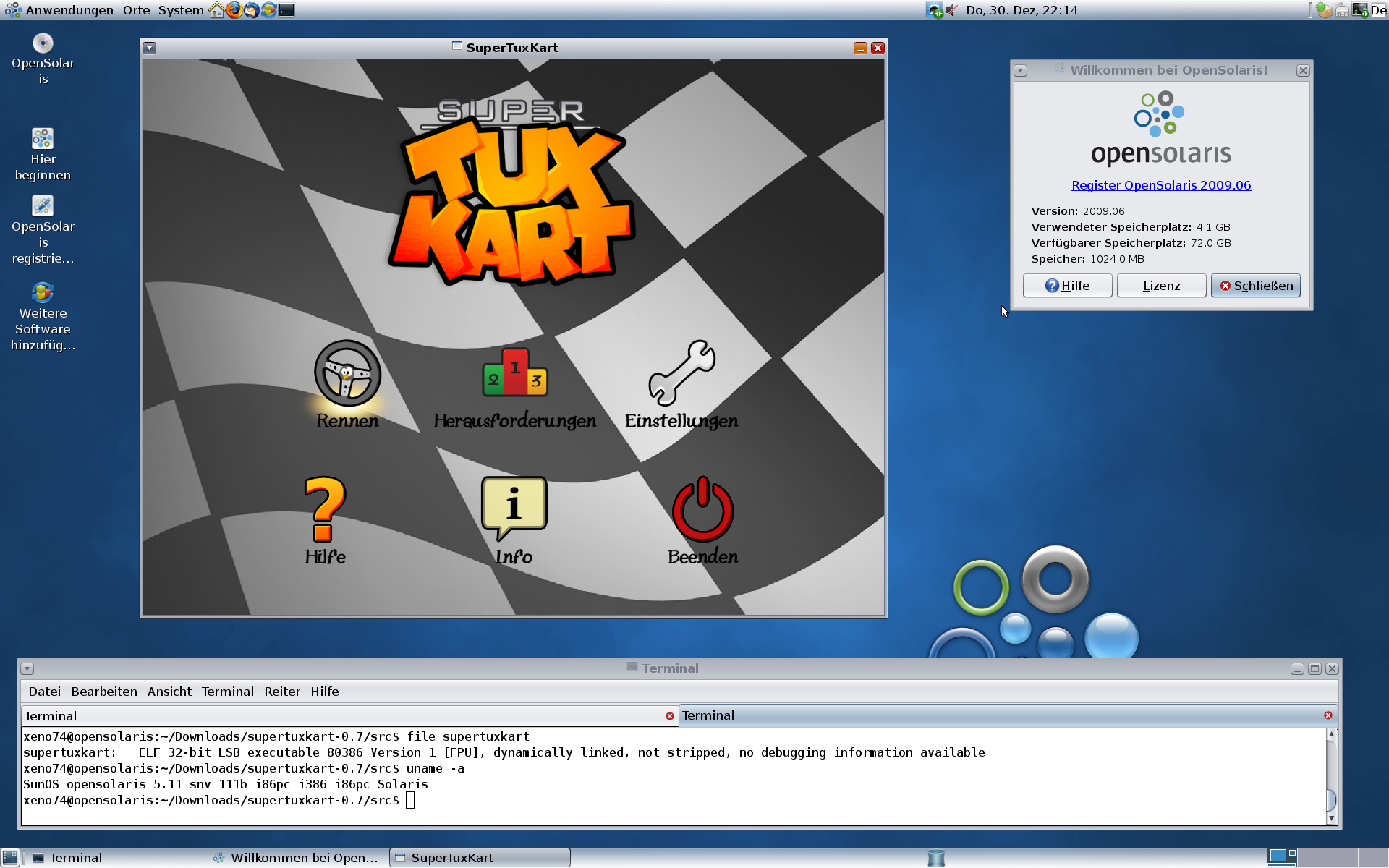Click the network status icon beside volume
The width and height of the screenshot is (1389, 868).
934,10
